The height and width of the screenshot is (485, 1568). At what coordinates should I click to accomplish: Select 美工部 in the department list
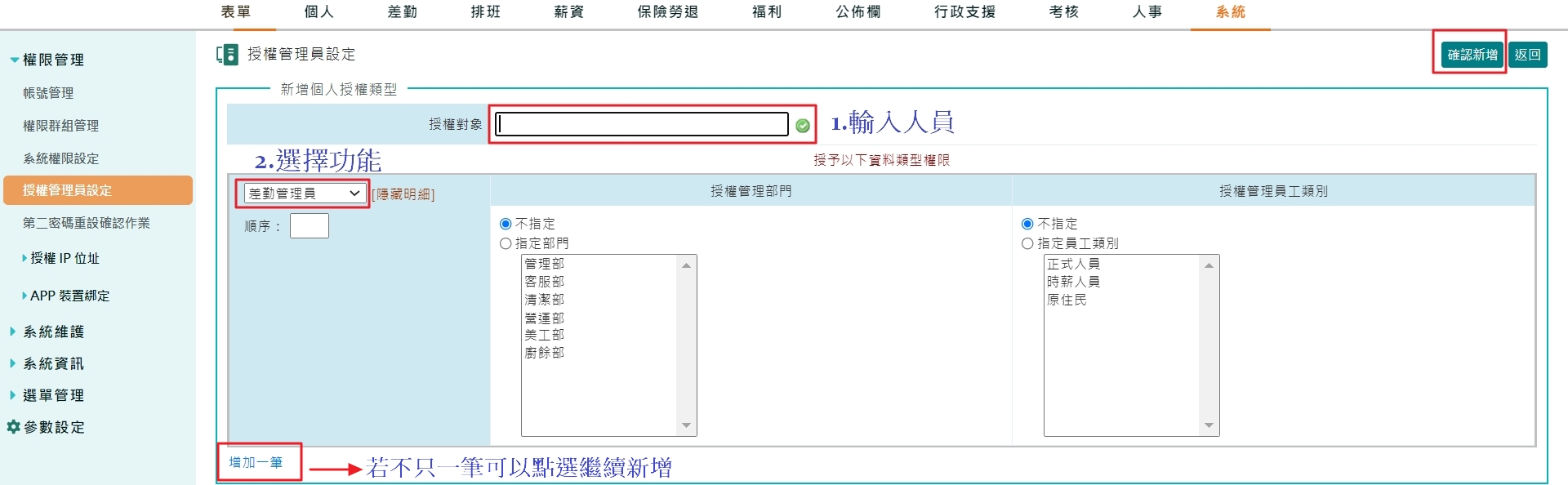click(x=545, y=335)
